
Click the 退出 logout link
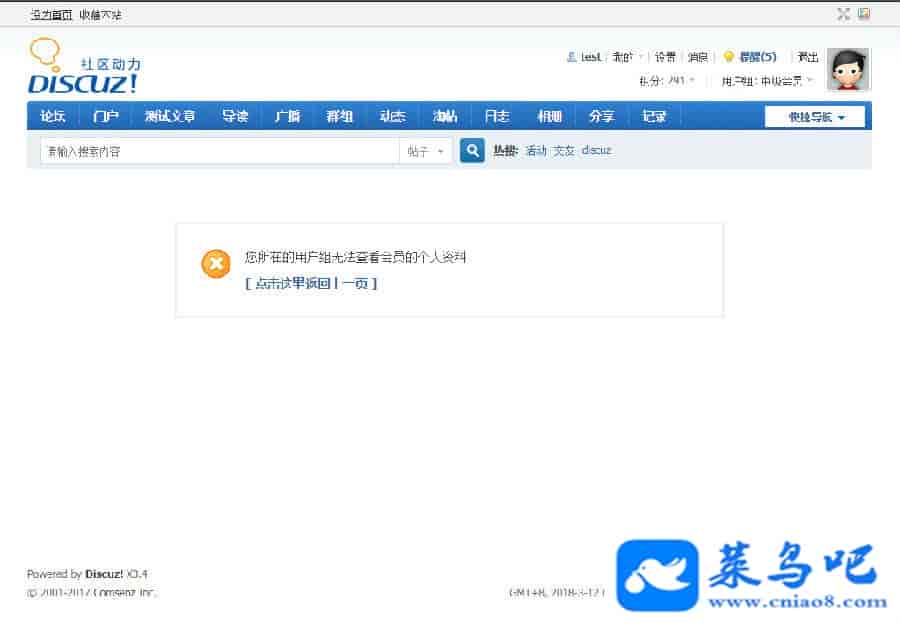[807, 57]
